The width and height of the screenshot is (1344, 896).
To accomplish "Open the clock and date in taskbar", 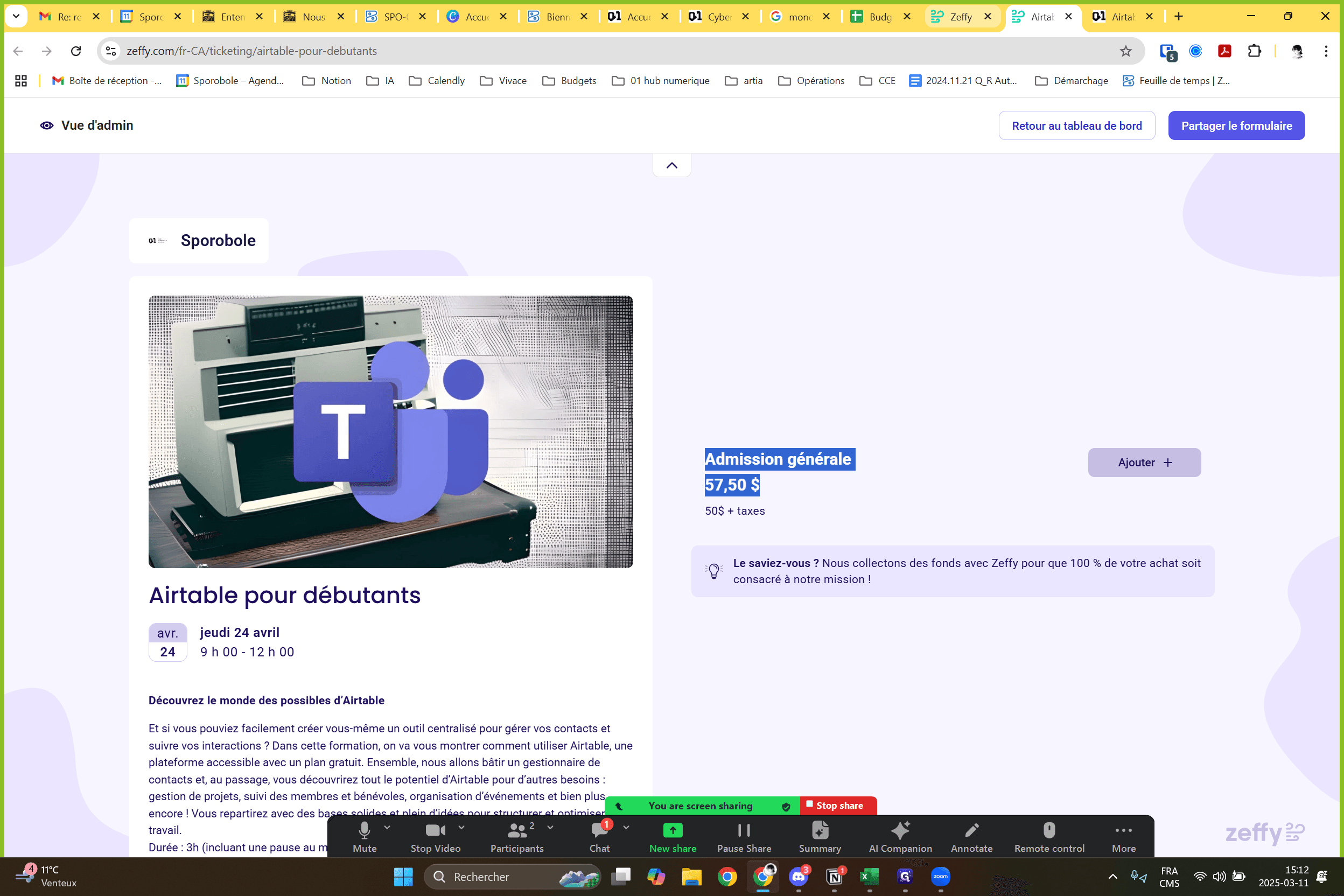I will (x=1284, y=876).
